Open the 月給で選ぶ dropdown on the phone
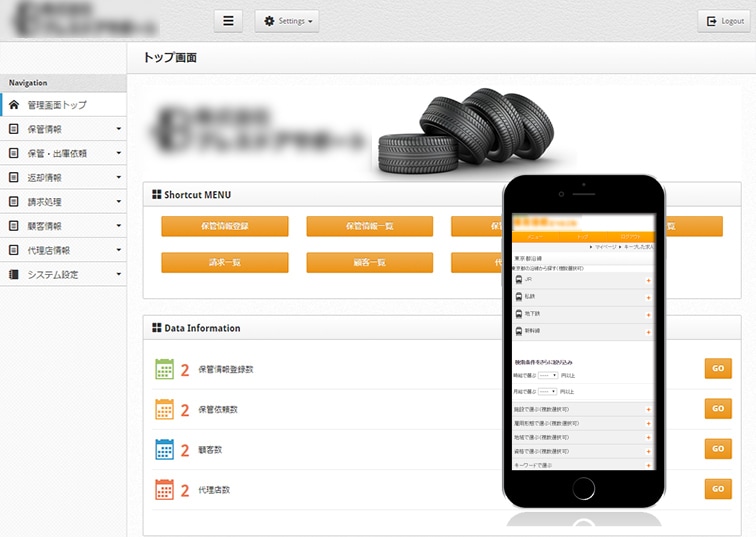The image size is (756, 537). click(x=548, y=391)
